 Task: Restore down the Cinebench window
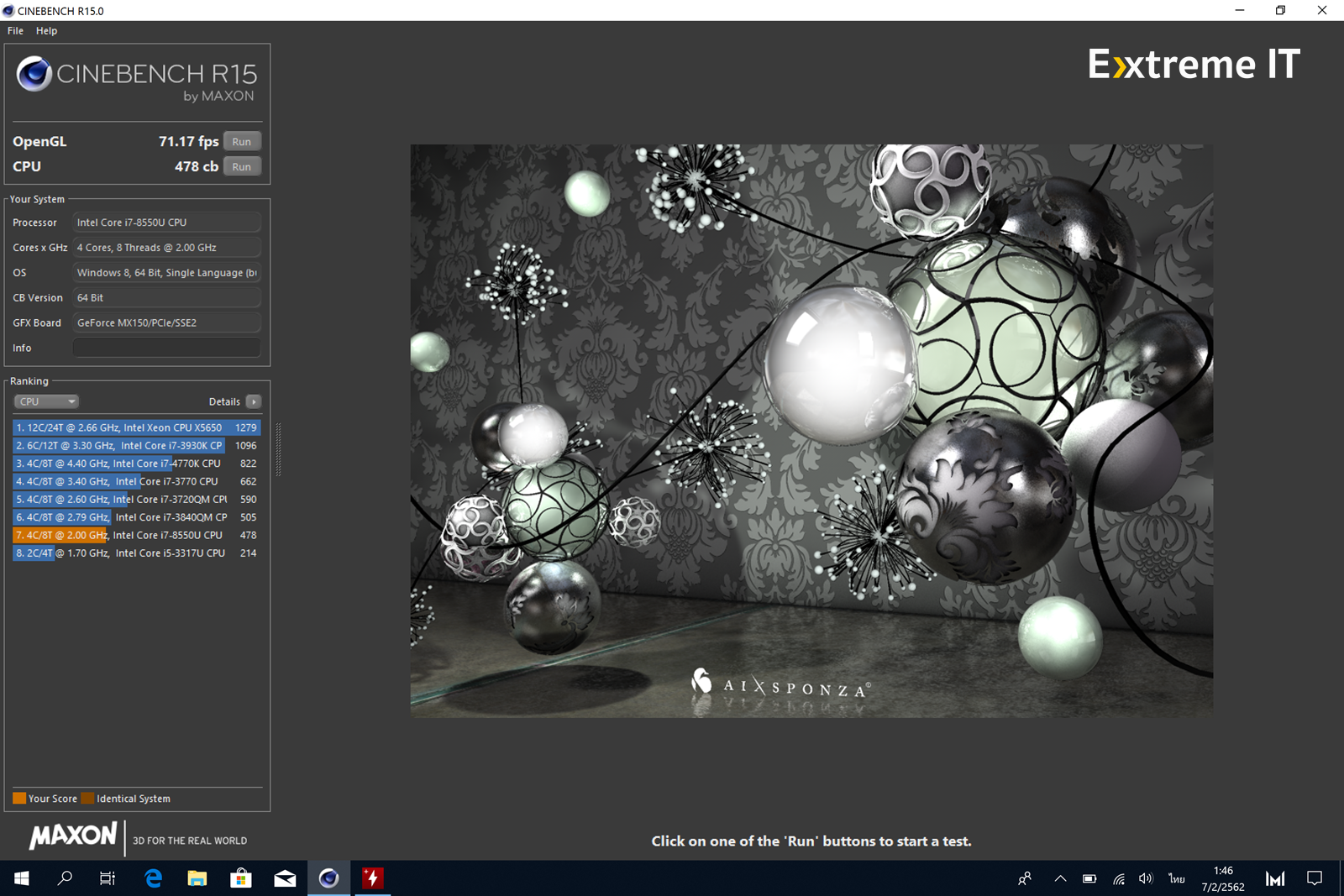click(x=1280, y=10)
